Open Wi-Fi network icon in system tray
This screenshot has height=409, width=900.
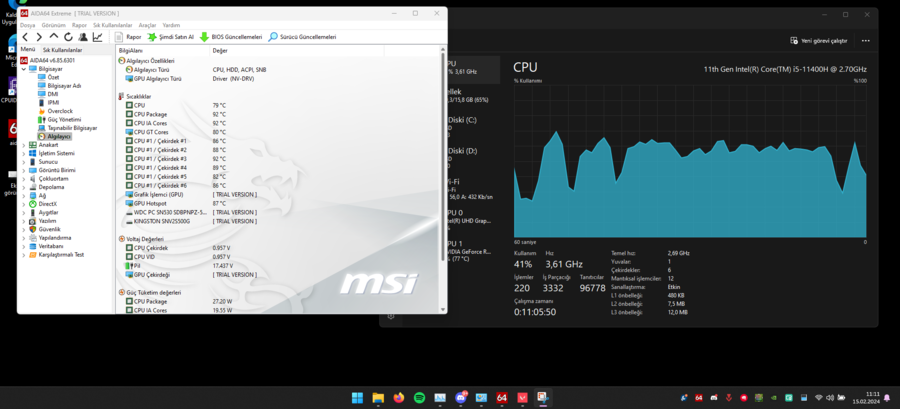pos(819,398)
